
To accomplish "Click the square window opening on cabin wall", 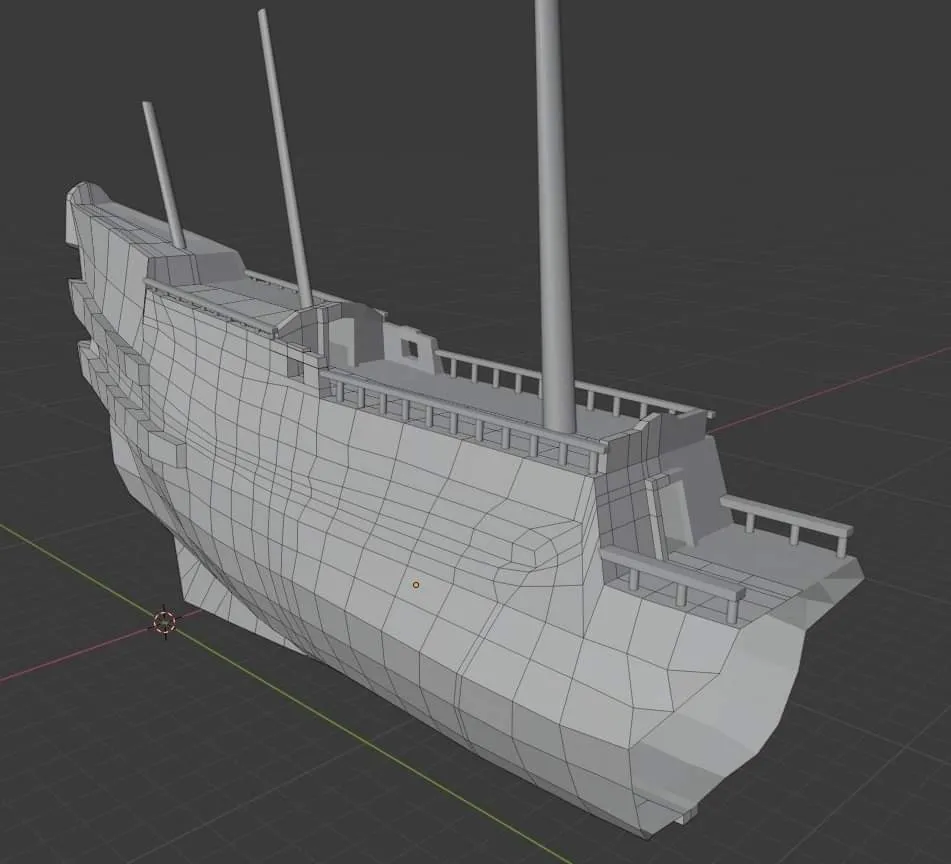I will coord(411,349).
